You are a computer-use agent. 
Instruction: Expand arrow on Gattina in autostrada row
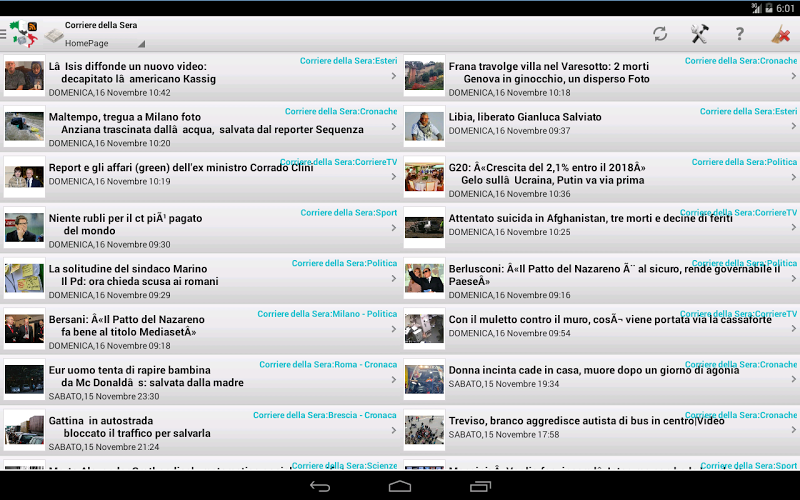[x=393, y=430]
